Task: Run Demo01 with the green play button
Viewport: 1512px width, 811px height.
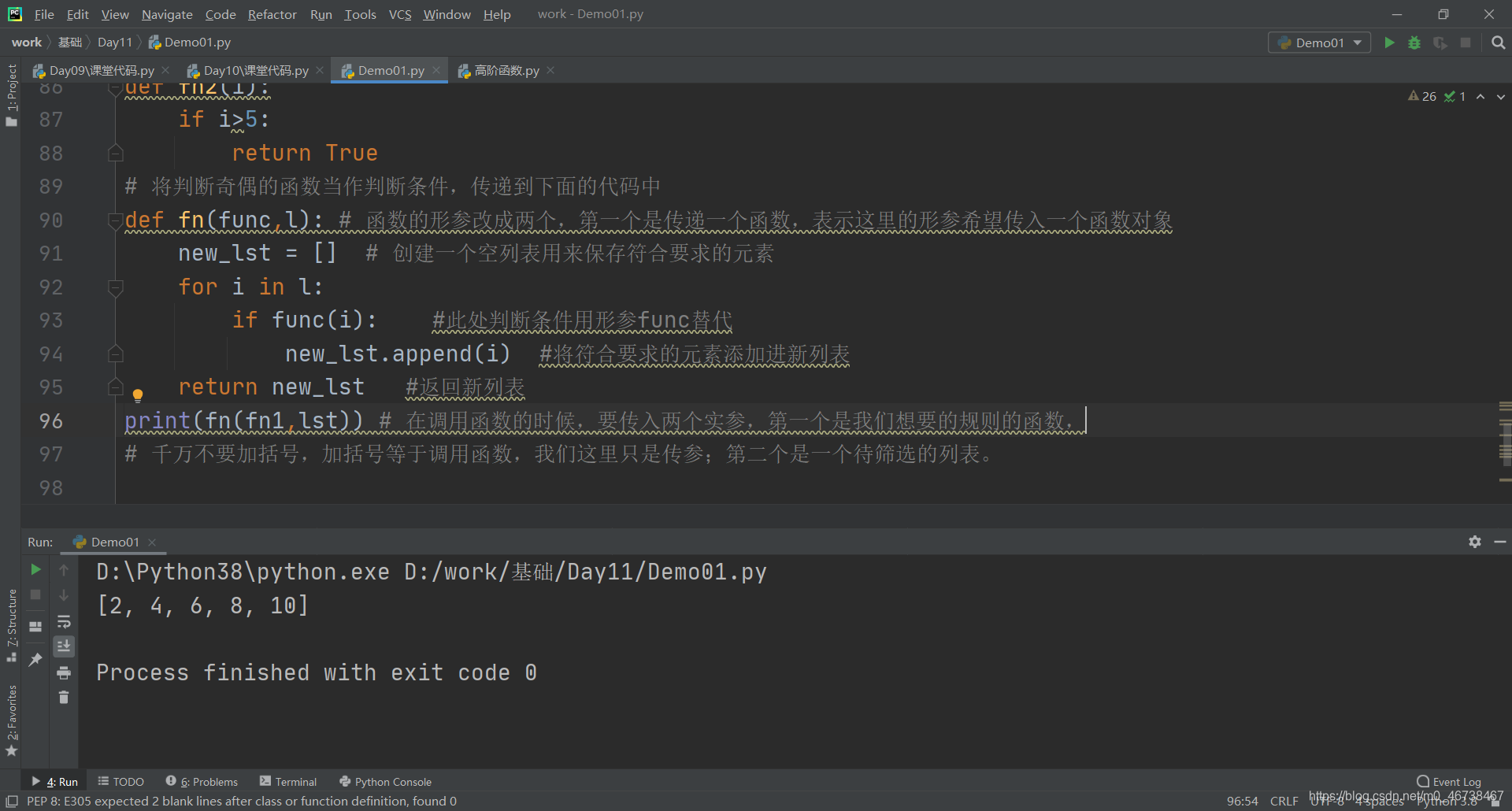Action: [1389, 43]
